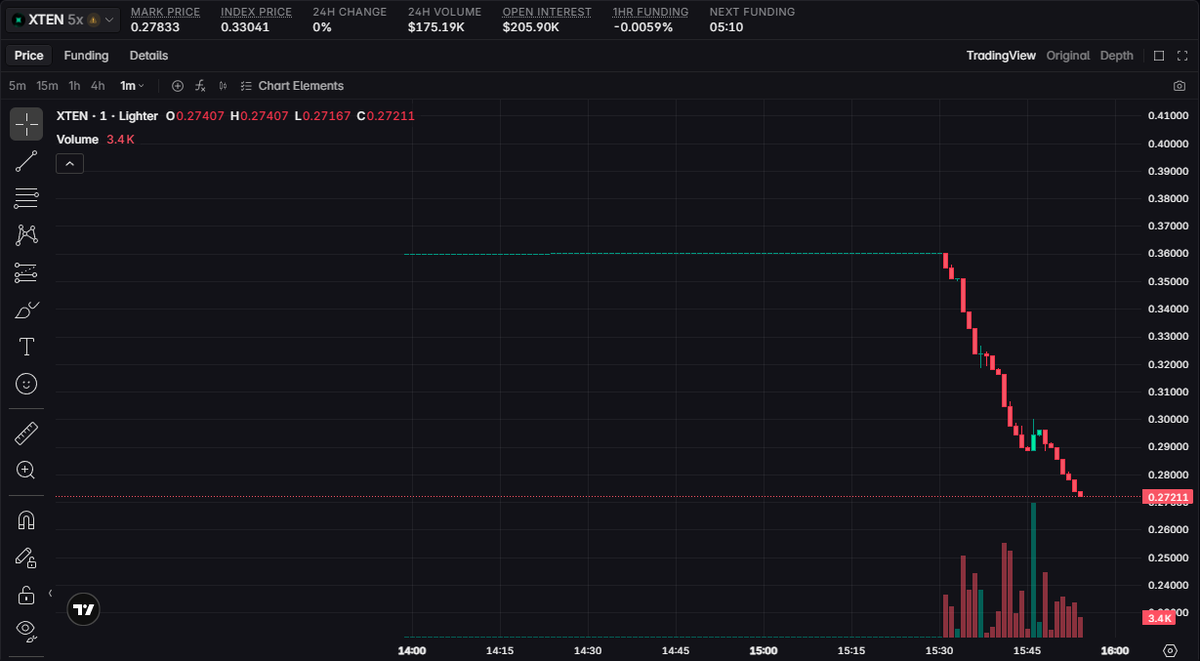This screenshot has height=661, width=1200.
Task: Toggle hide all drawings eye icon
Action: click(26, 631)
